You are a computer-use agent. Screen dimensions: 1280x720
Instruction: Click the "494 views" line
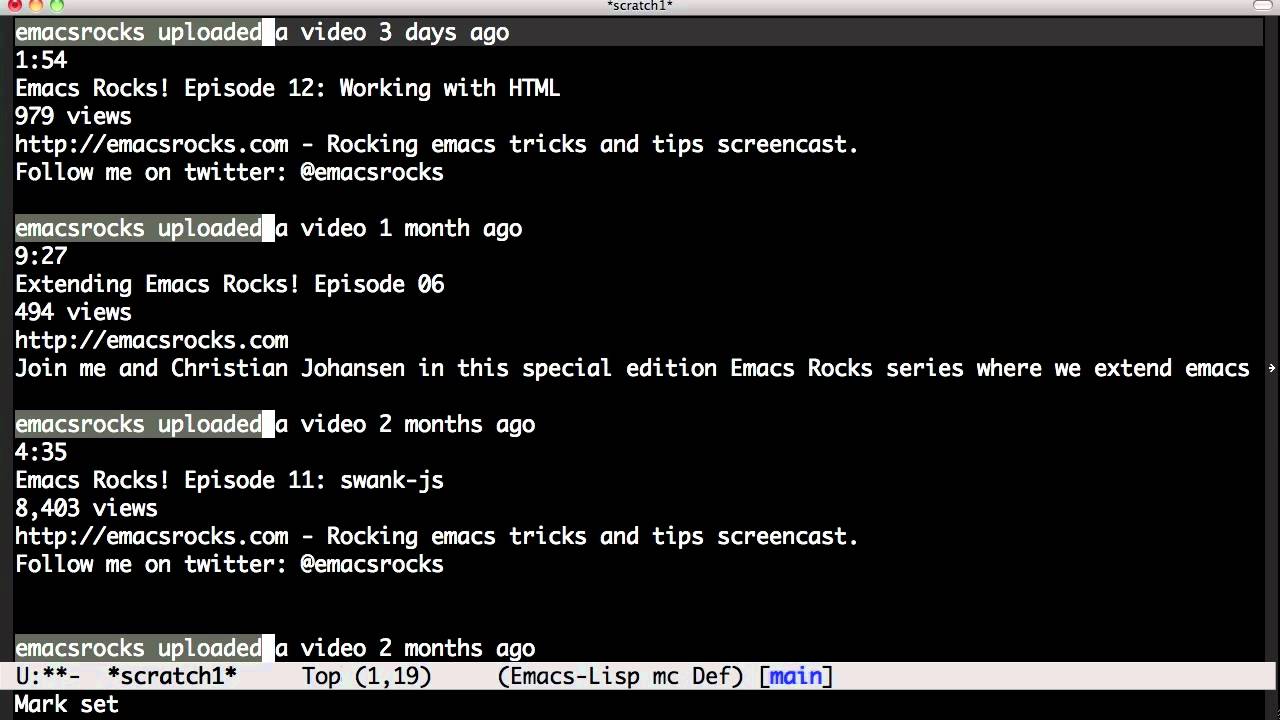73,312
